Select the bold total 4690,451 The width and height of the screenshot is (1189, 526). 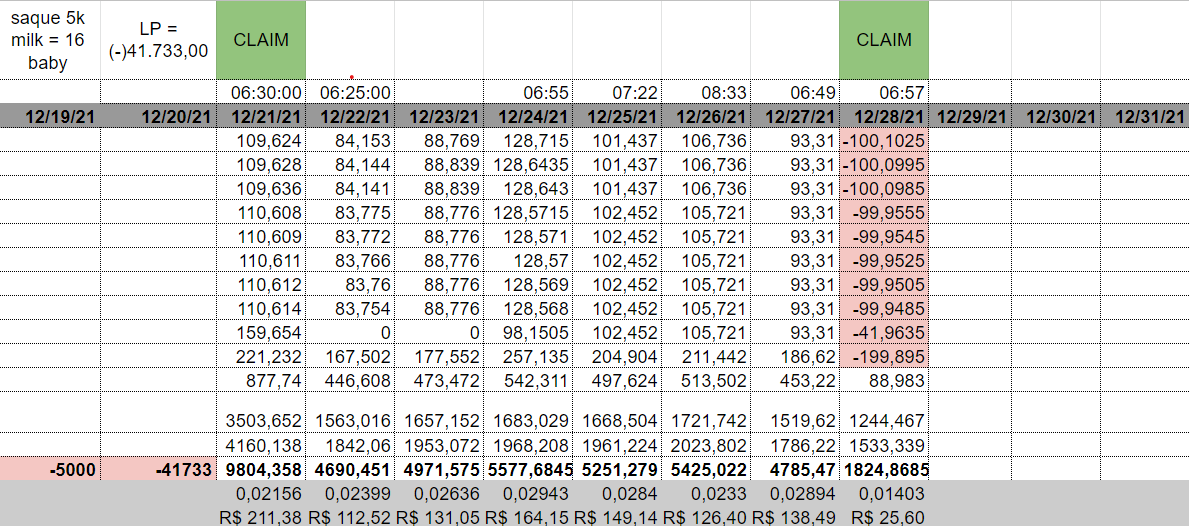pyautogui.click(x=350, y=469)
